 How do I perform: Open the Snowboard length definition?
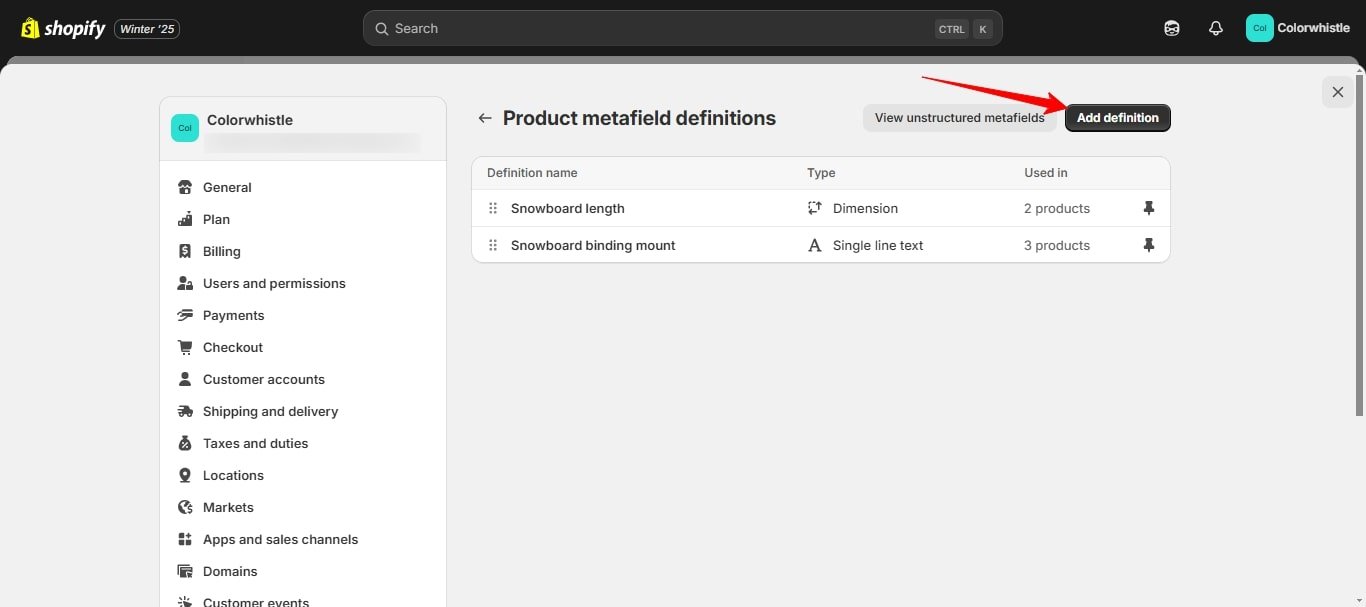click(567, 208)
